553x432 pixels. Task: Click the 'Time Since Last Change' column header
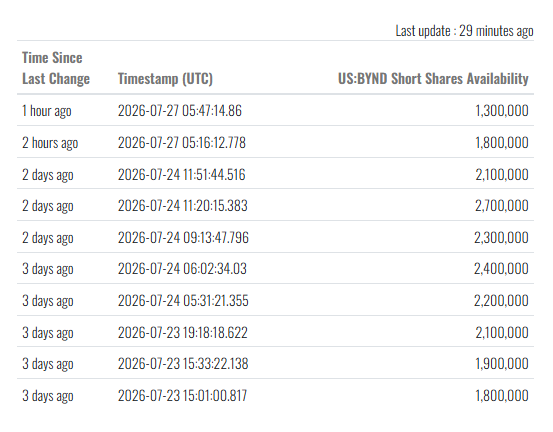click(56, 68)
